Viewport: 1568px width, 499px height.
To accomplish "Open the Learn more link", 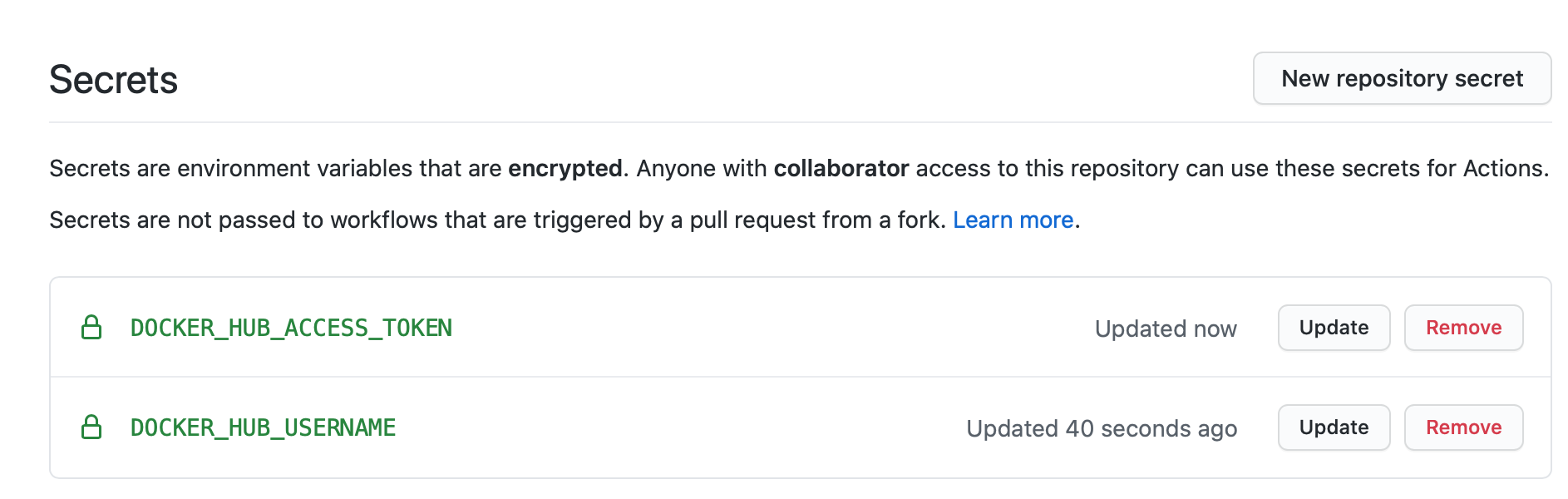I will click(x=1013, y=220).
